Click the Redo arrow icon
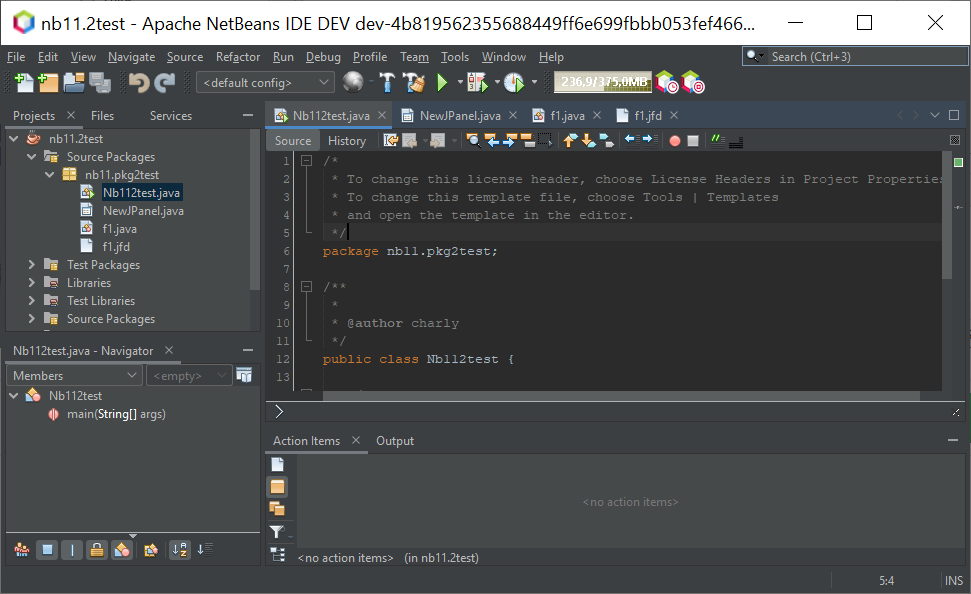 coord(165,82)
